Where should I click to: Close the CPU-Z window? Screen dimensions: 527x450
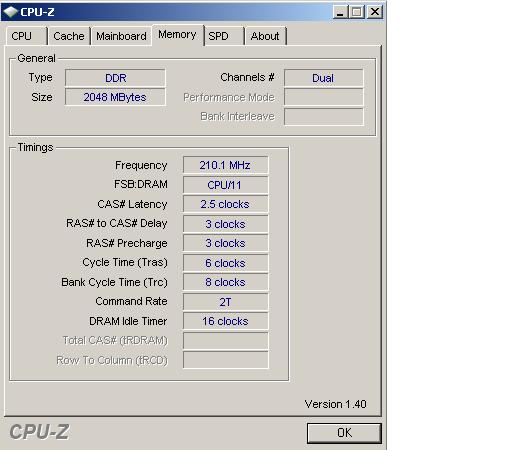click(375, 12)
